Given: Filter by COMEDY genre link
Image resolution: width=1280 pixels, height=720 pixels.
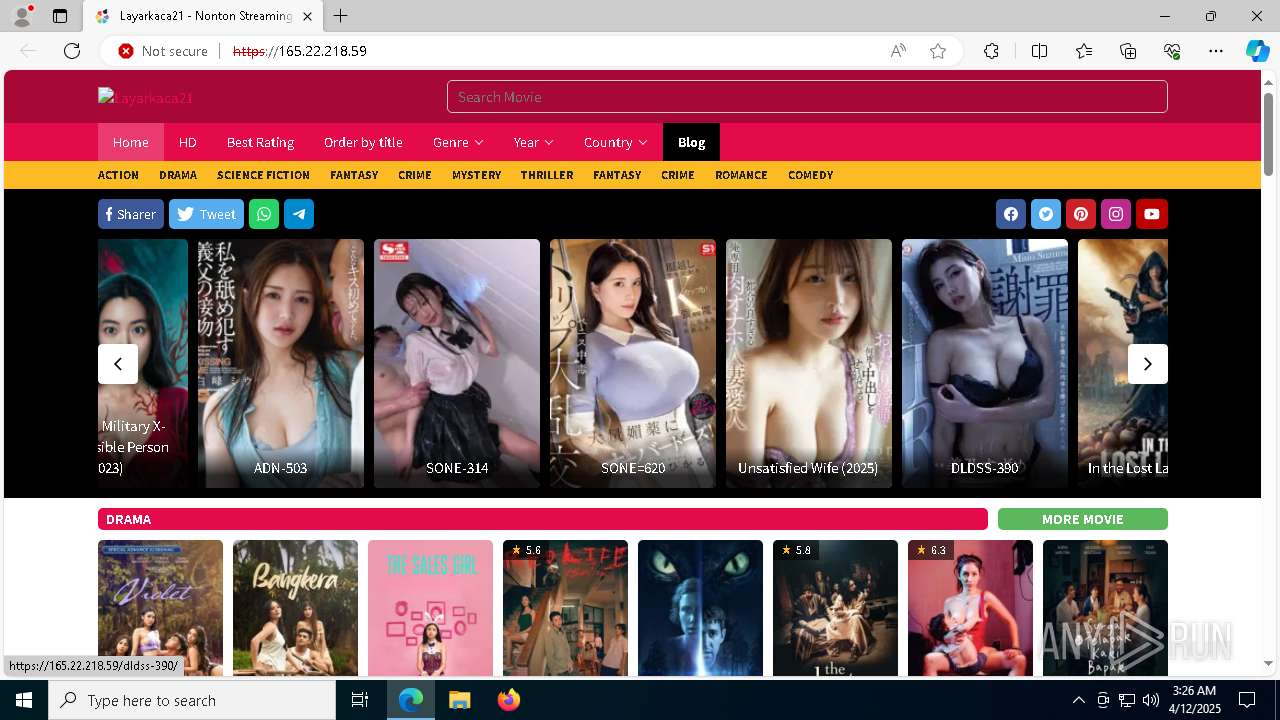Looking at the screenshot, I should 810,175.
